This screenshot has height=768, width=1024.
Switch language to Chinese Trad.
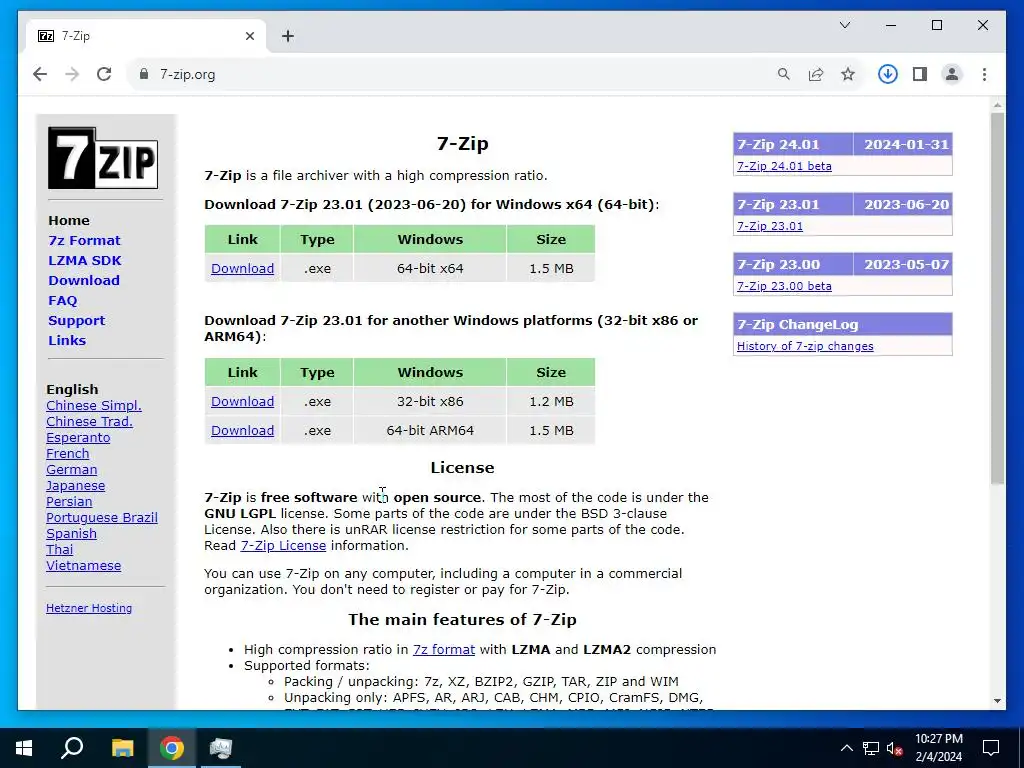[89, 422]
